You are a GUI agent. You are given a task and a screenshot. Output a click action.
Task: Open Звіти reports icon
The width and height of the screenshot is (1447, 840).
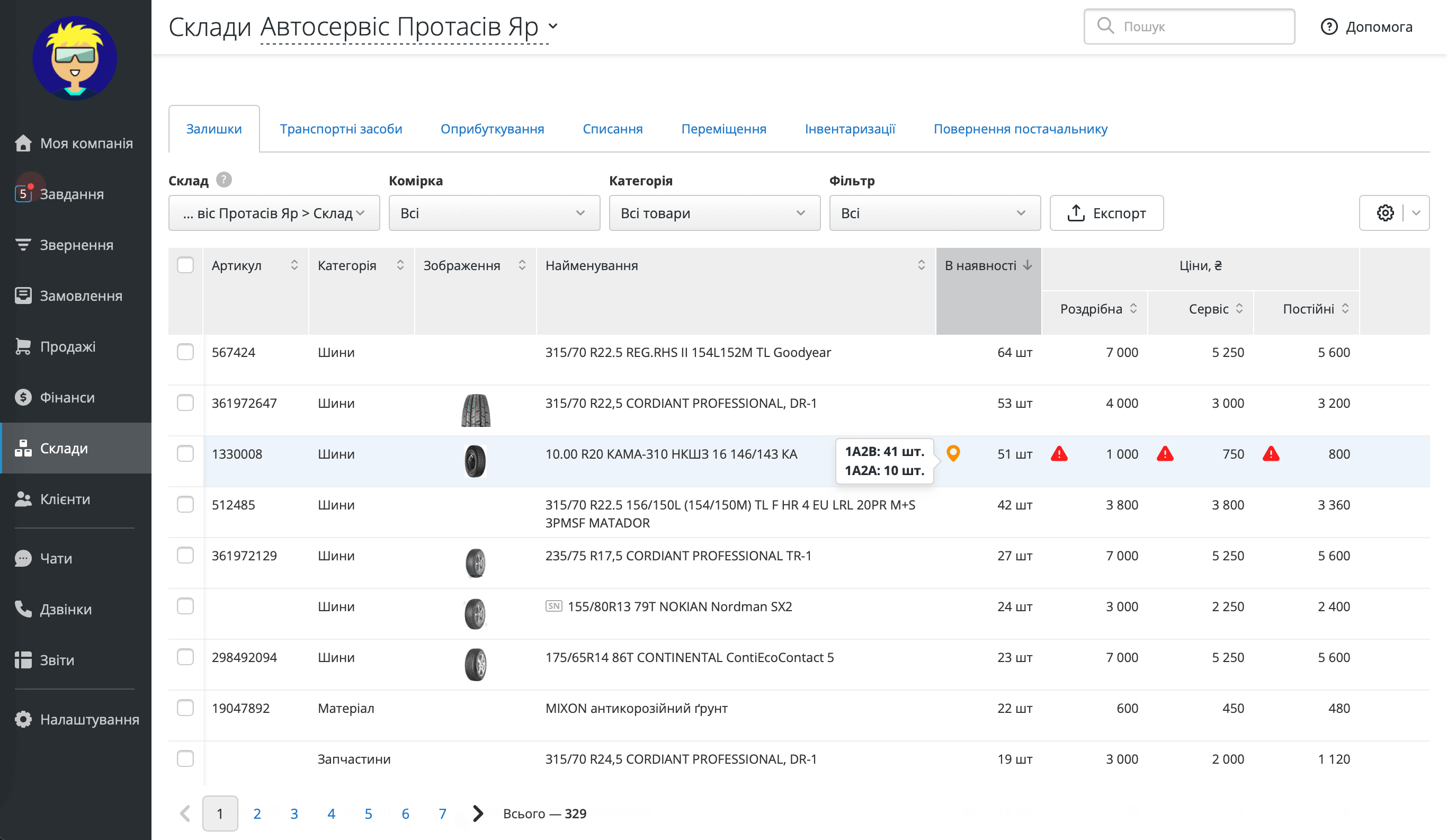(x=23, y=660)
